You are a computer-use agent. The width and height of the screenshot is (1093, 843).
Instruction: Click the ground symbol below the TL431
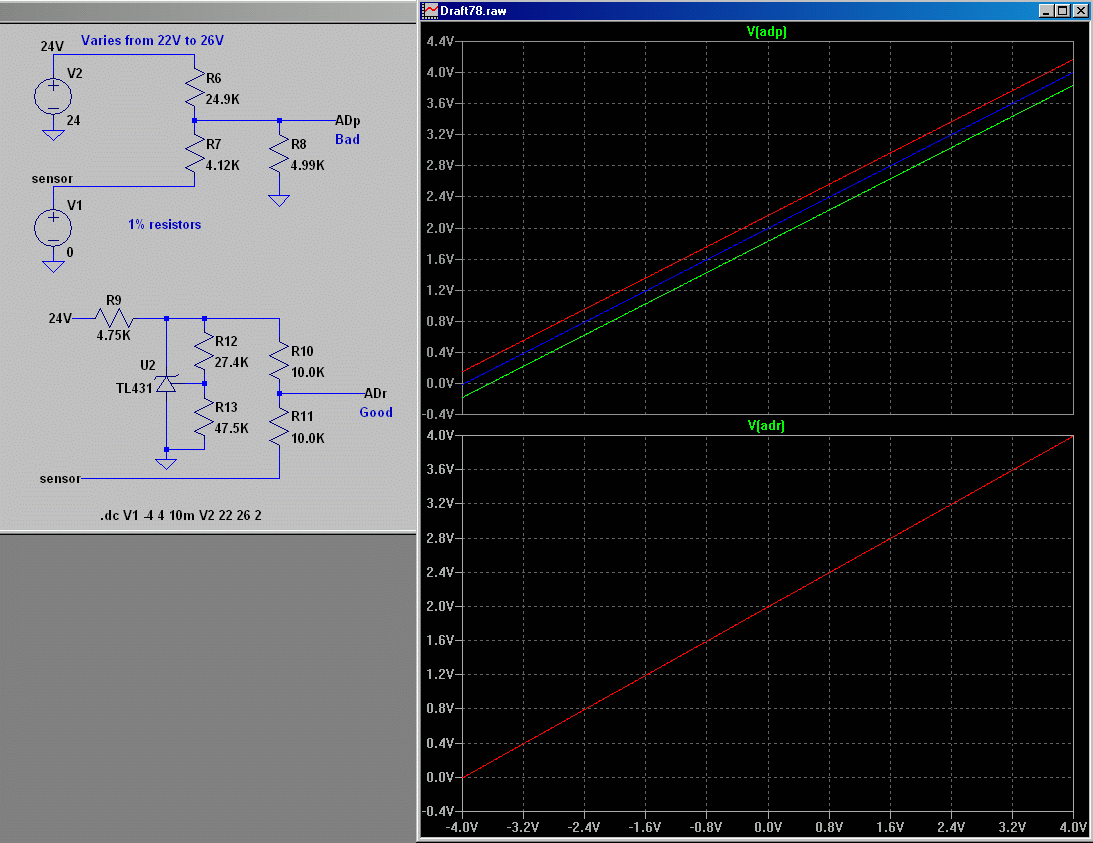click(166, 463)
